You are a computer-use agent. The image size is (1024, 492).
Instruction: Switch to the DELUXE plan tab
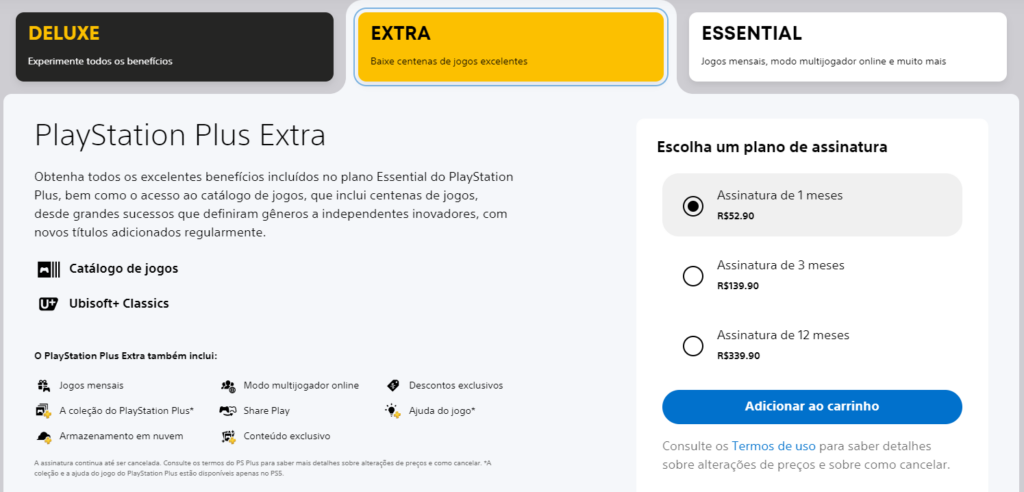(180, 46)
